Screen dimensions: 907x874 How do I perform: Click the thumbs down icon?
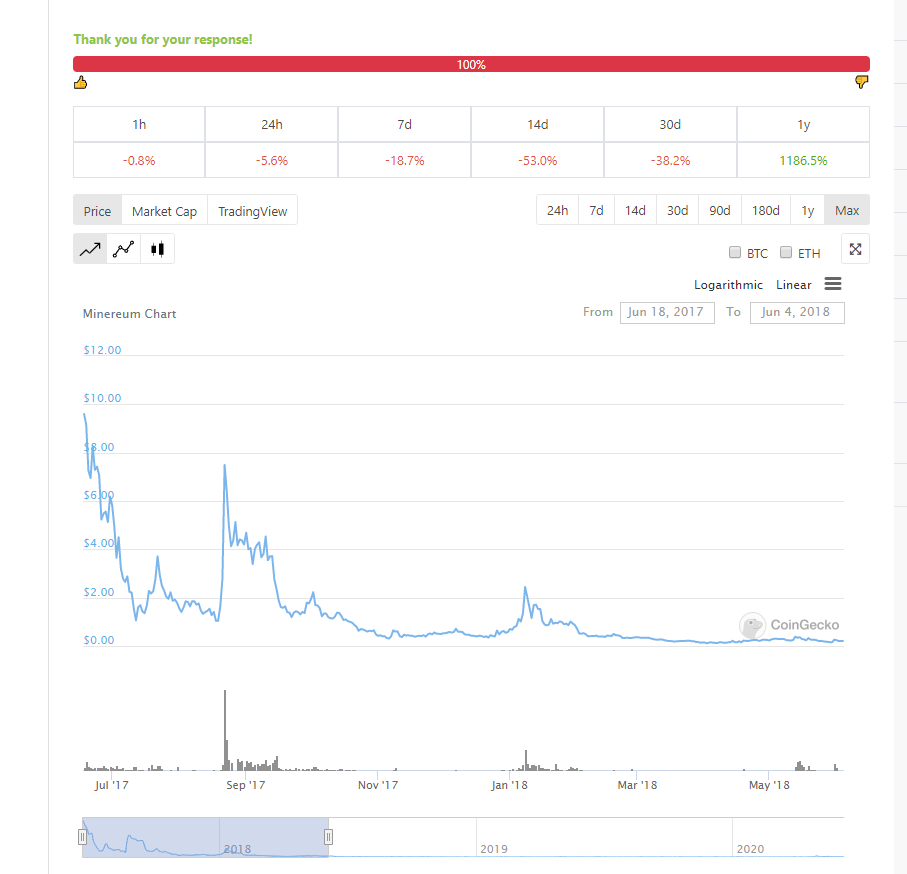[862, 82]
